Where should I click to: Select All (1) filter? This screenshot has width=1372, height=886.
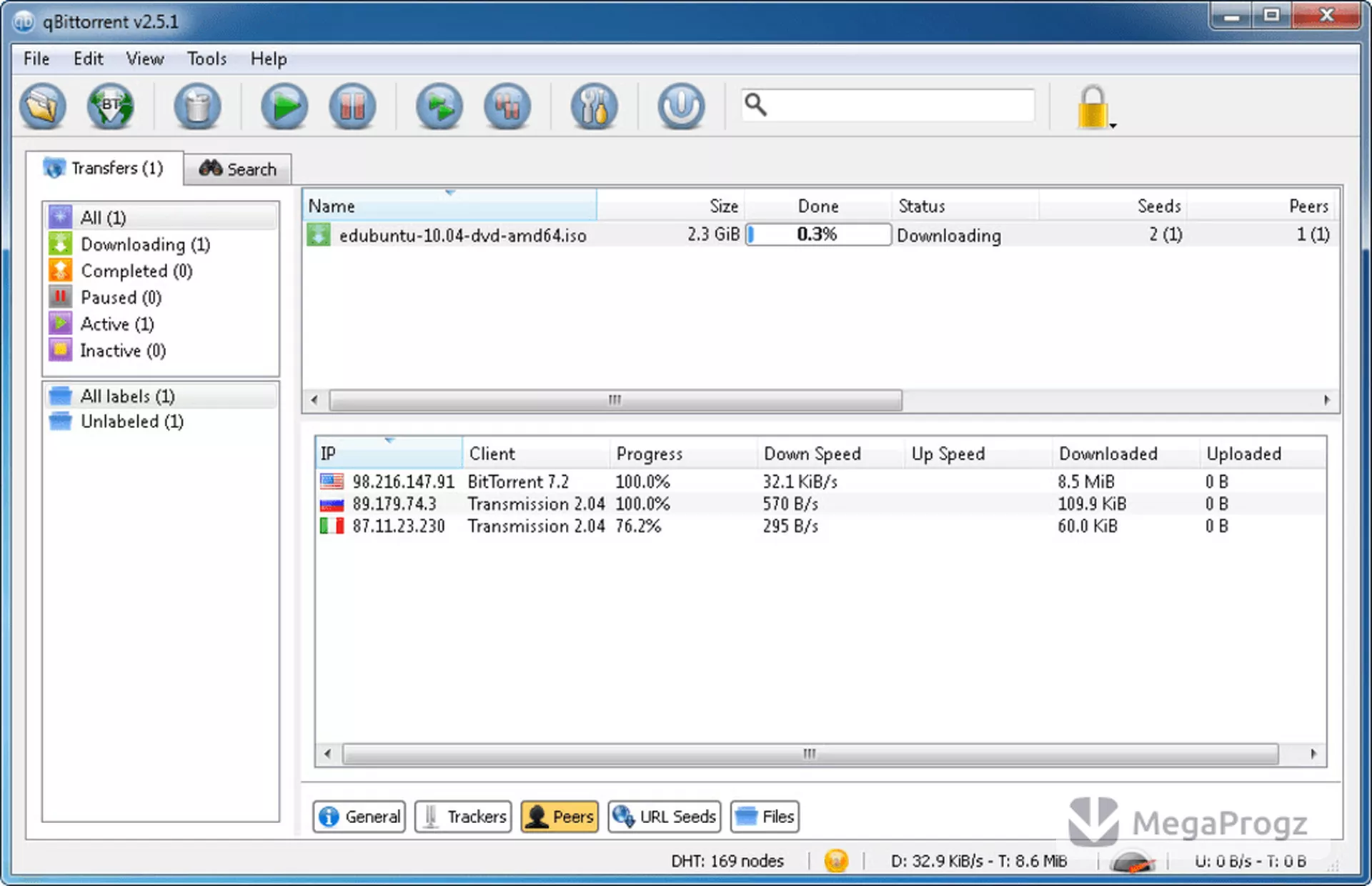(161, 217)
